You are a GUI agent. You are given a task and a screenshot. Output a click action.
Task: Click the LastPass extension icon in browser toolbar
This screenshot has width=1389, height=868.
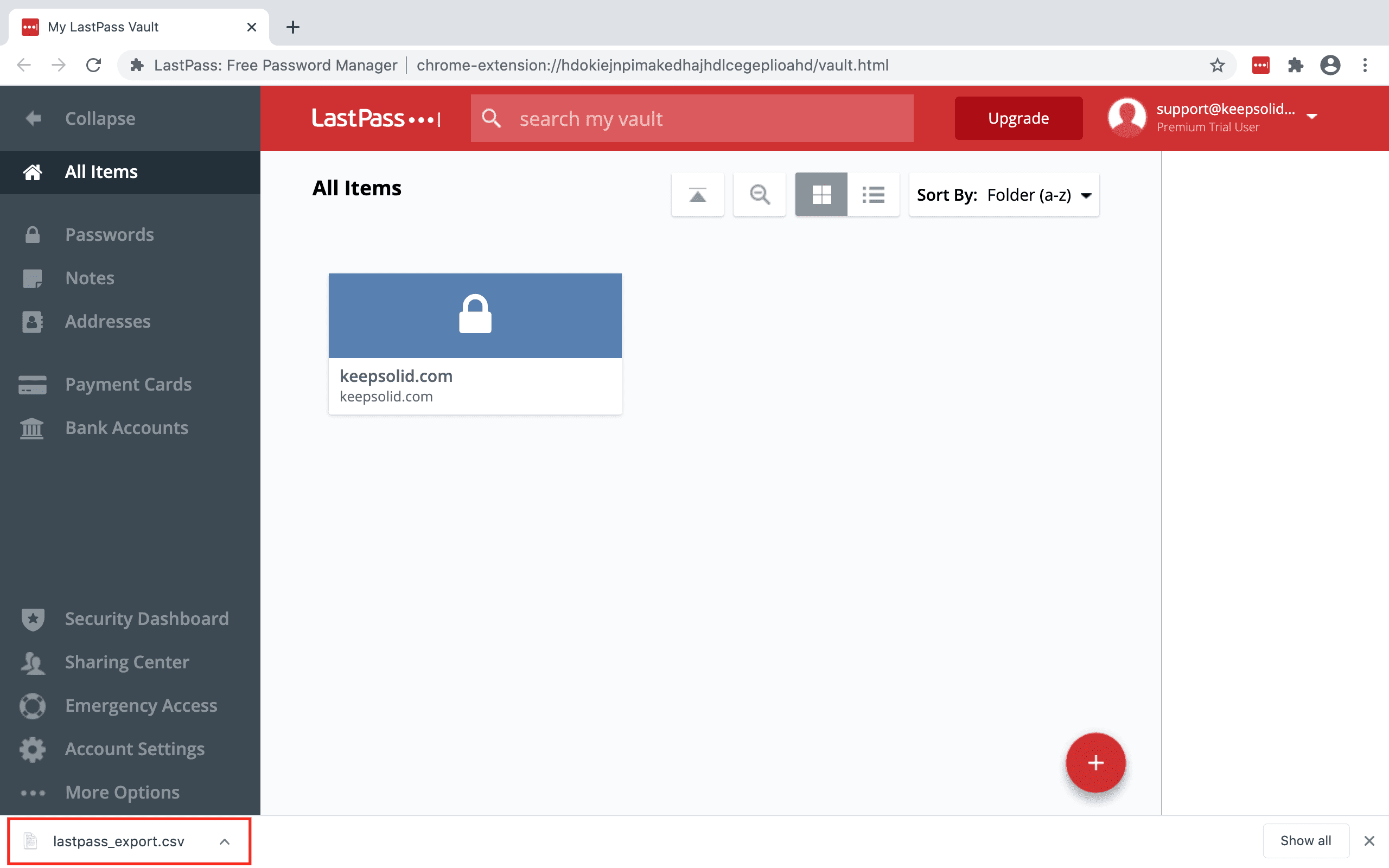click(1260, 65)
